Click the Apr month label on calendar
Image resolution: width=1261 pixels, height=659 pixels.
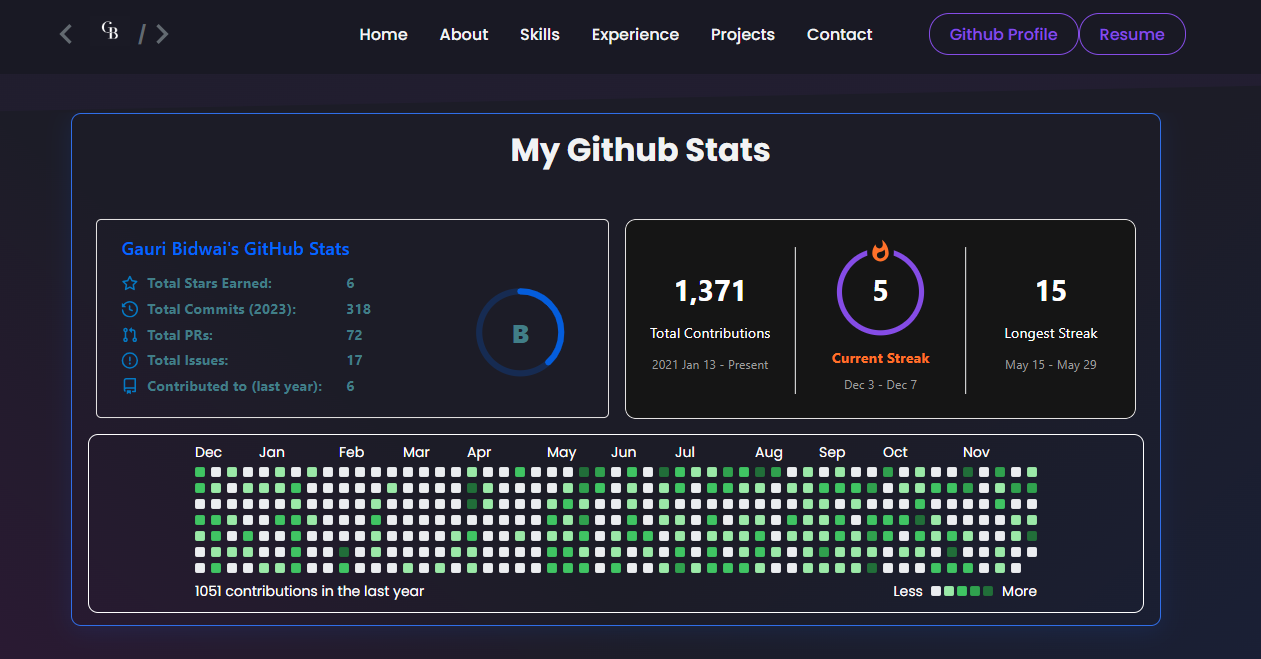click(479, 452)
